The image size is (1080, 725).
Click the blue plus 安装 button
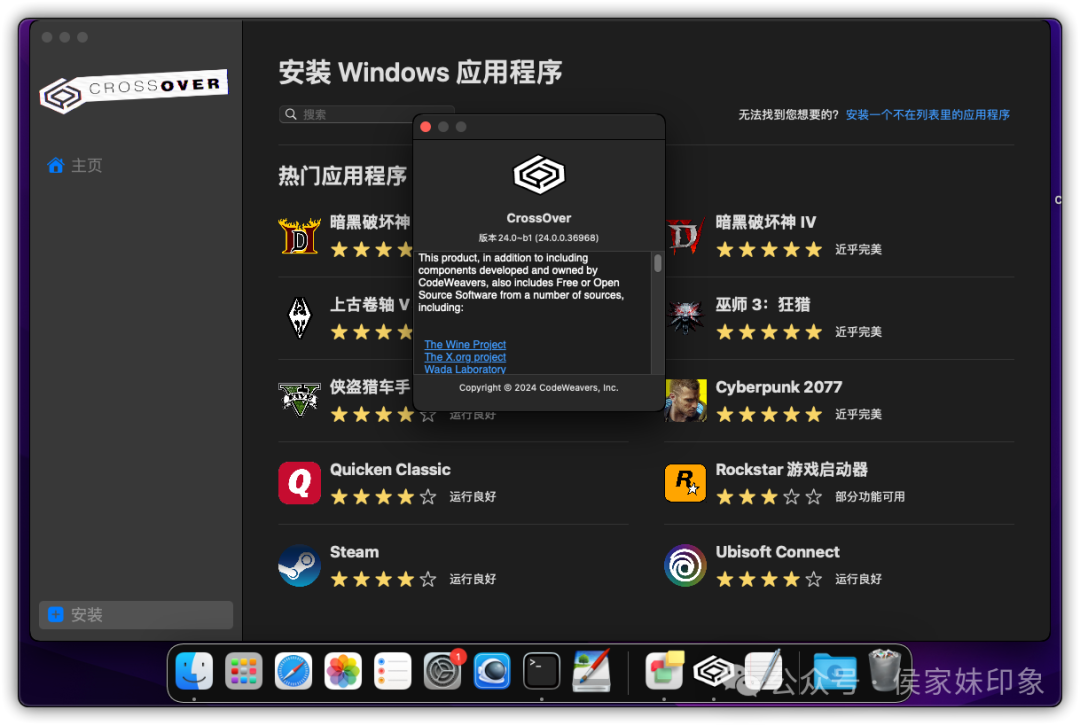pyautogui.click(x=136, y=615)
